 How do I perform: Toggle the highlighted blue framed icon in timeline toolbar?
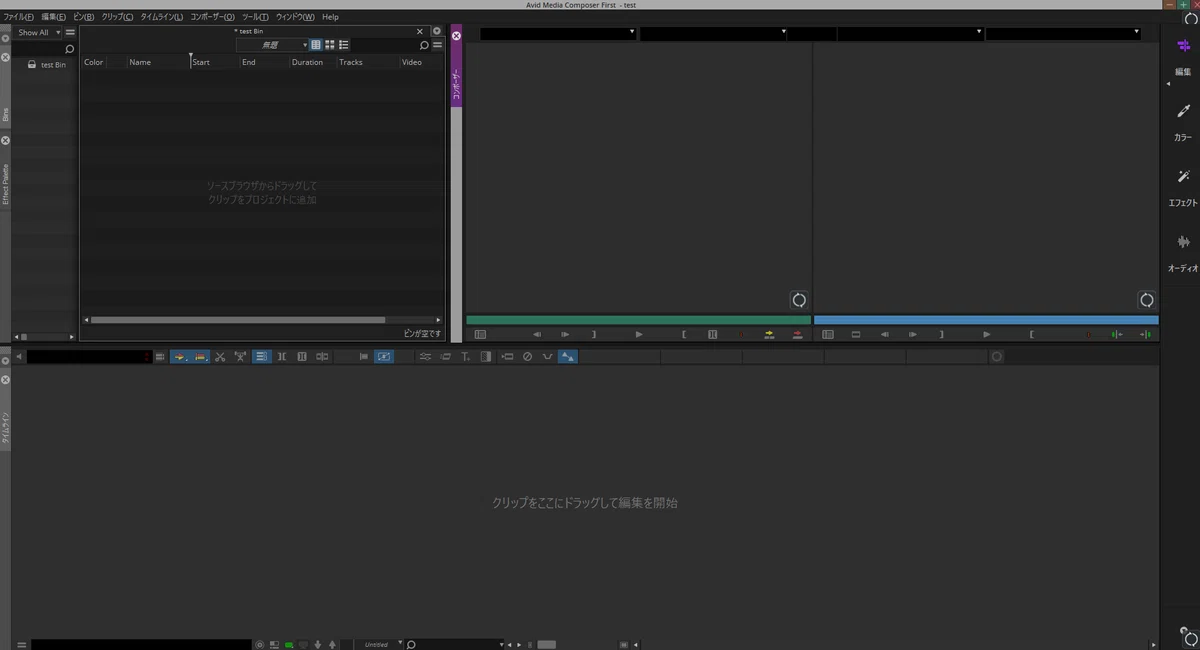(x=384, y=357)
